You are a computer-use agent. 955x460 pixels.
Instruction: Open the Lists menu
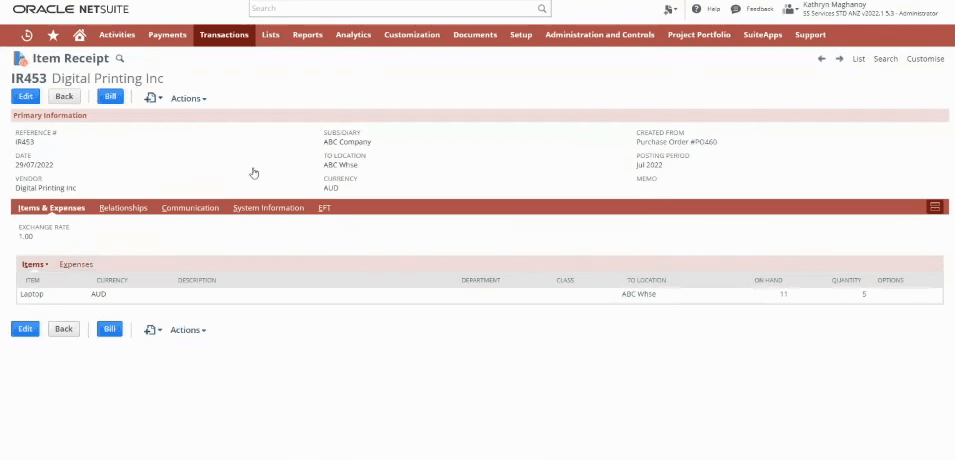270,35
